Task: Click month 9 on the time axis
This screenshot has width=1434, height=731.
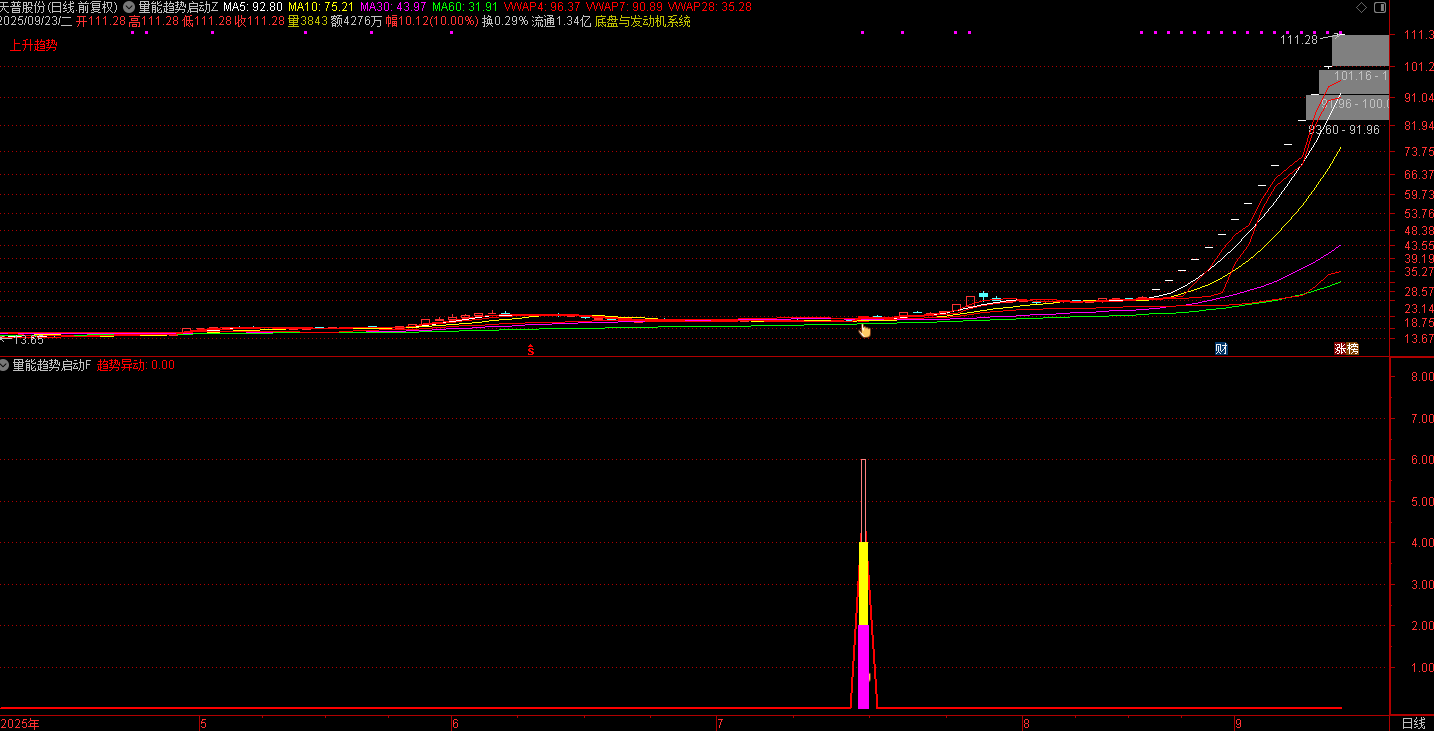Action: pyautogui.click(x=1237, y=723)
